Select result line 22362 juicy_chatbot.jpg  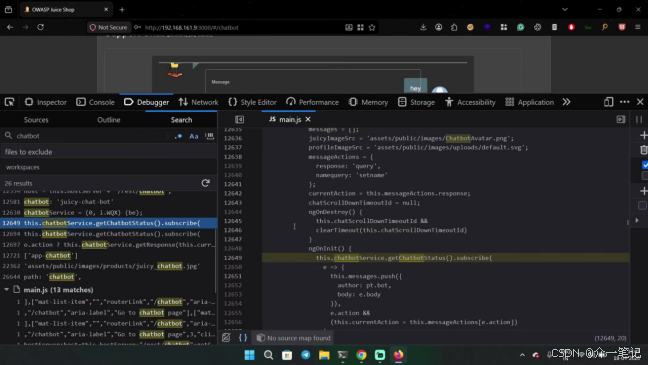(108, 266)
